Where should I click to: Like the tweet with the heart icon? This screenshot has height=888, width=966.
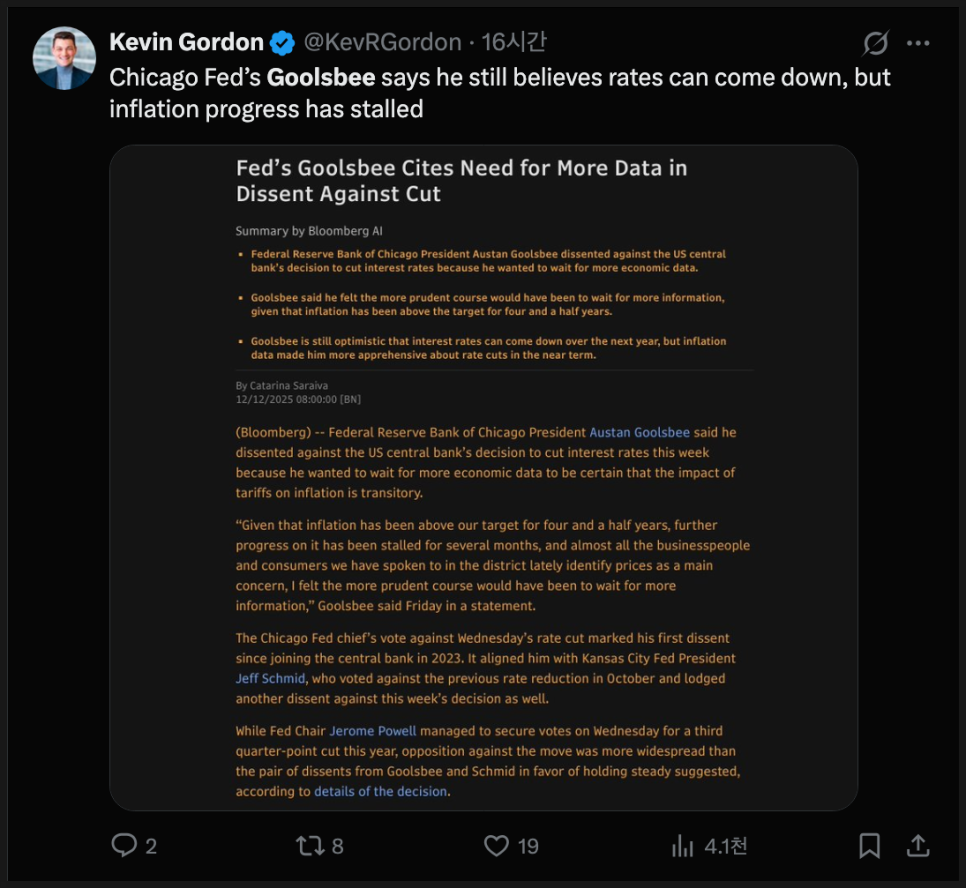(x=497, y=846)
